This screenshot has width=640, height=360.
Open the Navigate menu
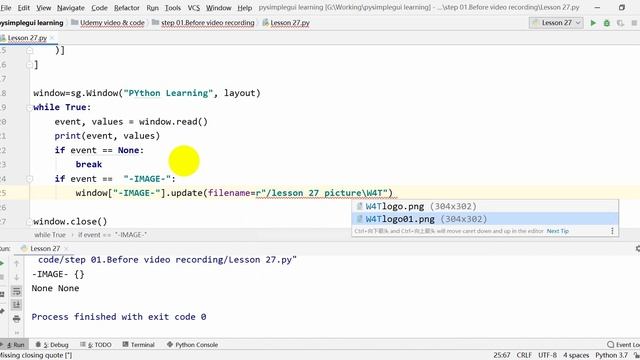point(71,8)
